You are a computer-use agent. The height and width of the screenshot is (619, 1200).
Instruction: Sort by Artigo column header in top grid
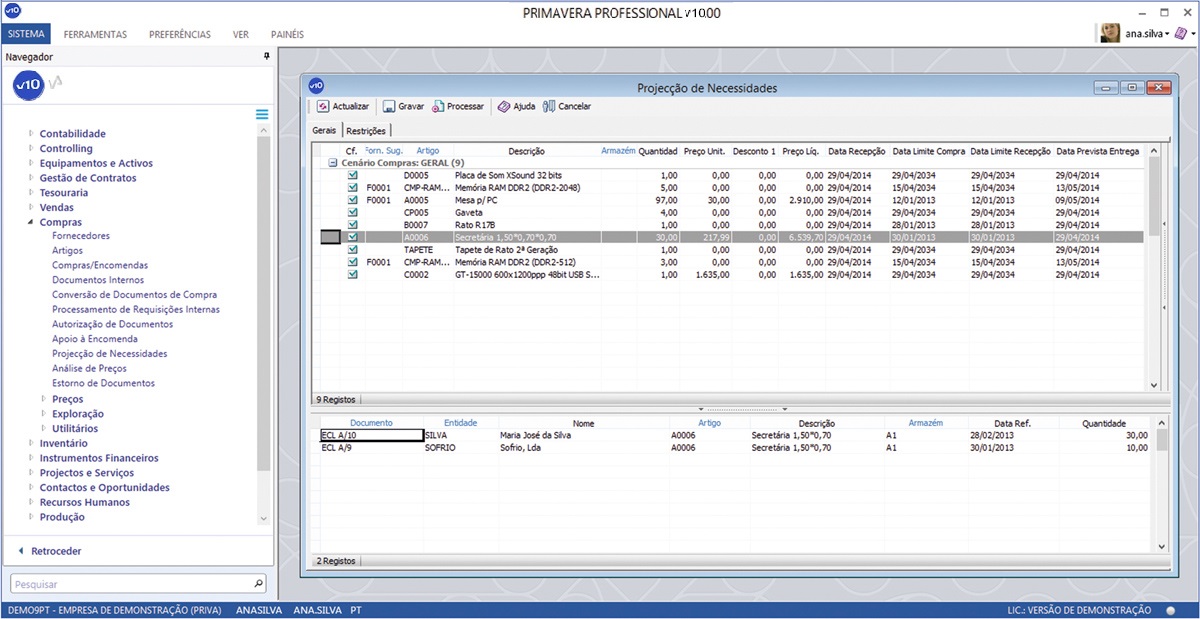coord(428,151)
